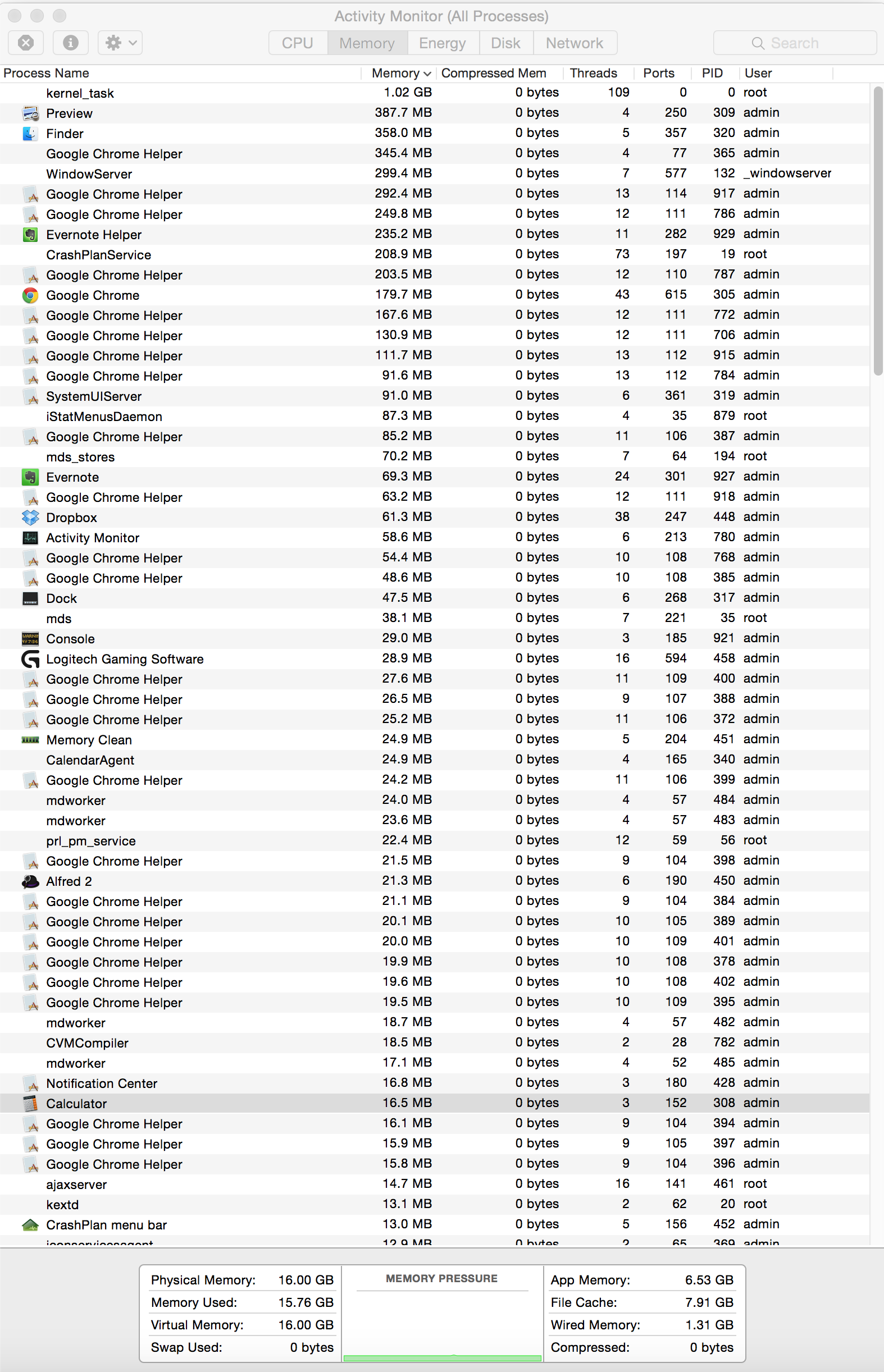Click icon of Chrome Helper with PID 787
884x1372 pixels.
click(30, 276)
